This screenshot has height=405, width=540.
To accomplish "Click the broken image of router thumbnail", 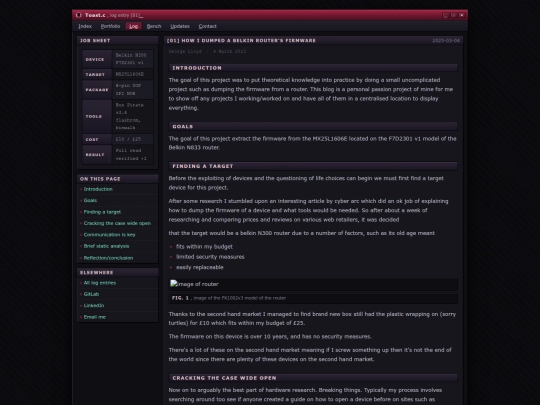I will (x=195, y=284).
